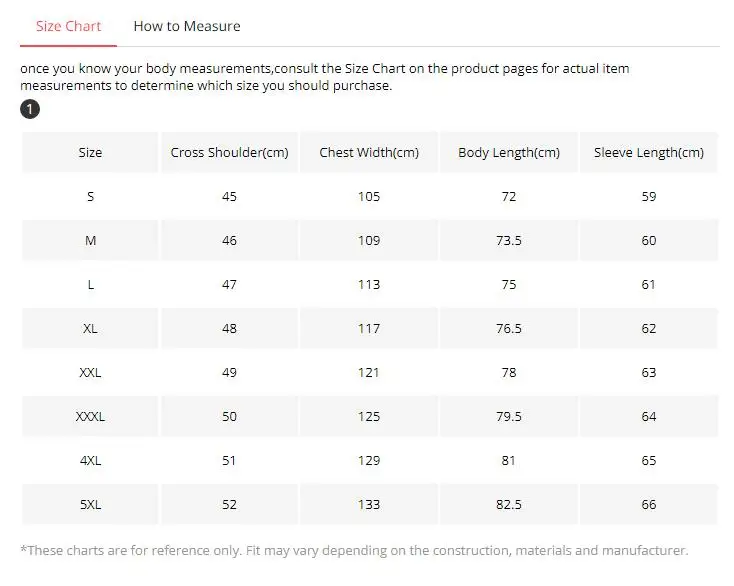Click the Body Length(cm) column header
The image size is (734, 586).
(509, 153)
